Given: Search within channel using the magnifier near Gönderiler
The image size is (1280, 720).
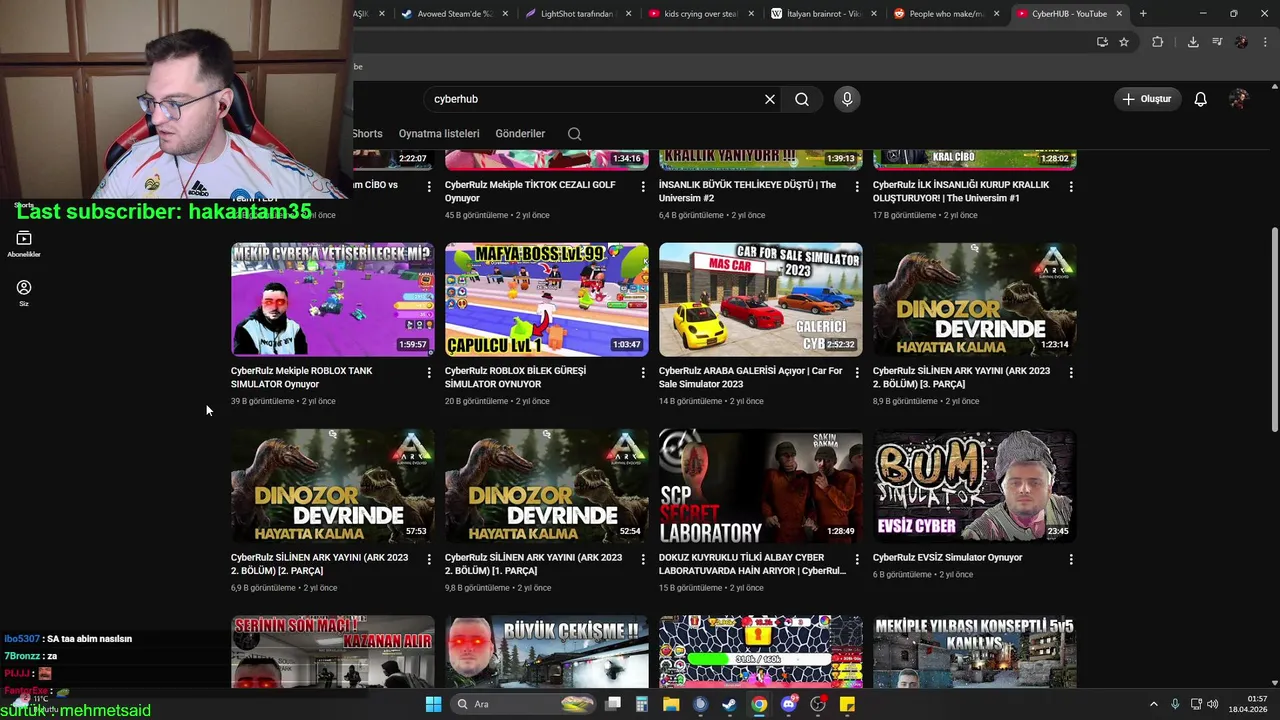Looking at the screenshot, I should coord(574,134).
